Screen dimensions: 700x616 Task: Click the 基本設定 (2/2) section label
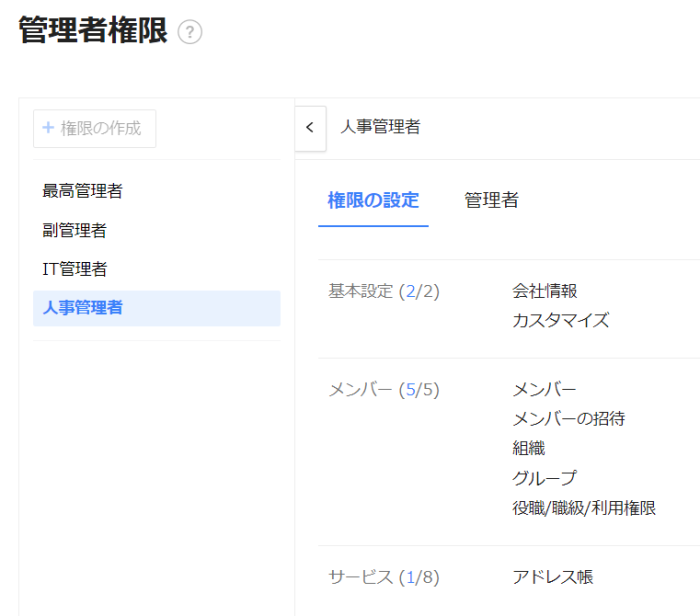click(384, 291)
